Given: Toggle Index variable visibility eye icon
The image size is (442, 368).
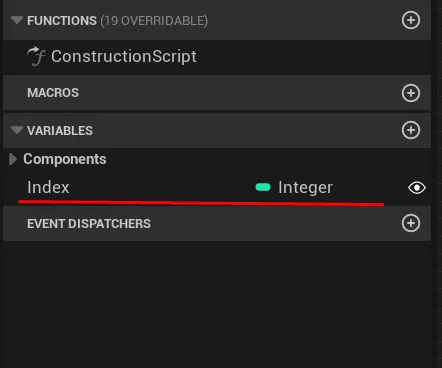Looking at the screenshot, I should (417, 188).
